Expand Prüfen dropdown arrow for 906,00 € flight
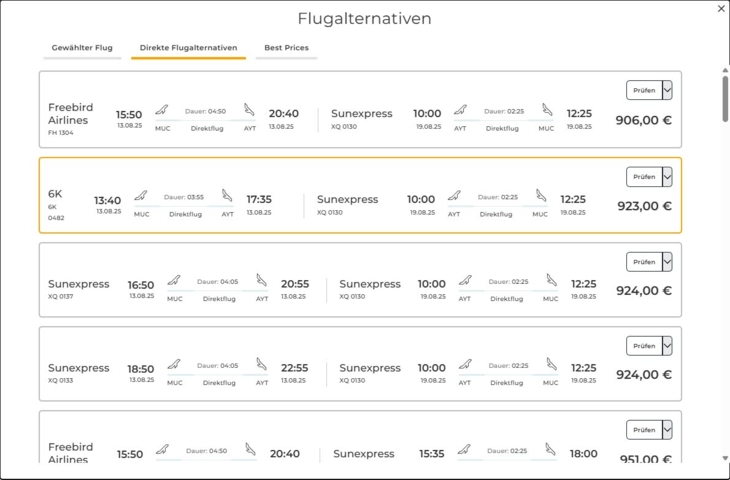This screenshot has width=730, height=480. (x=667, y=91)
